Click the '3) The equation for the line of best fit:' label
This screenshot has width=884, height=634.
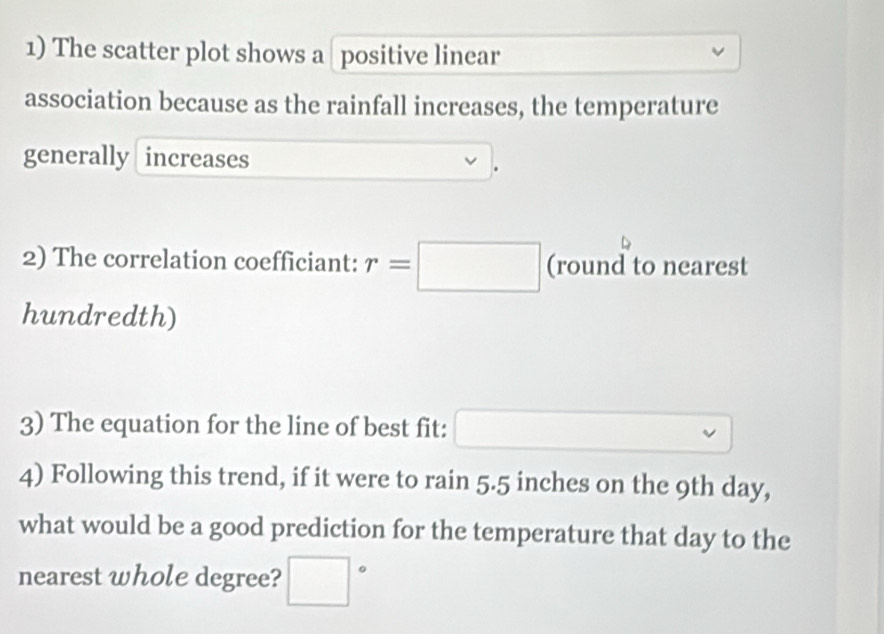(233, 425)
